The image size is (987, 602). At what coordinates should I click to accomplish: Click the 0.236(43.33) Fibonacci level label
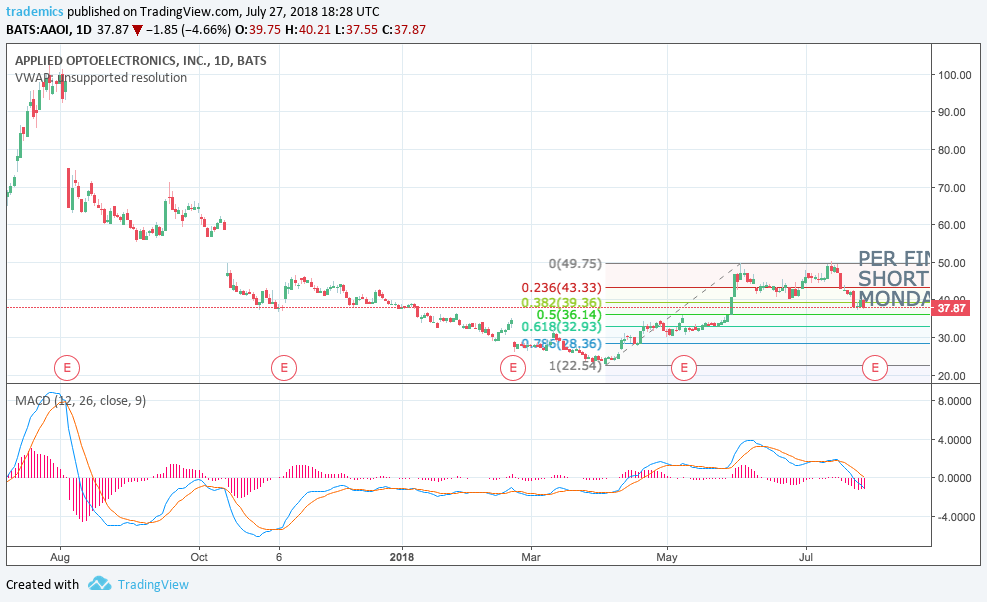pos(561,287)
